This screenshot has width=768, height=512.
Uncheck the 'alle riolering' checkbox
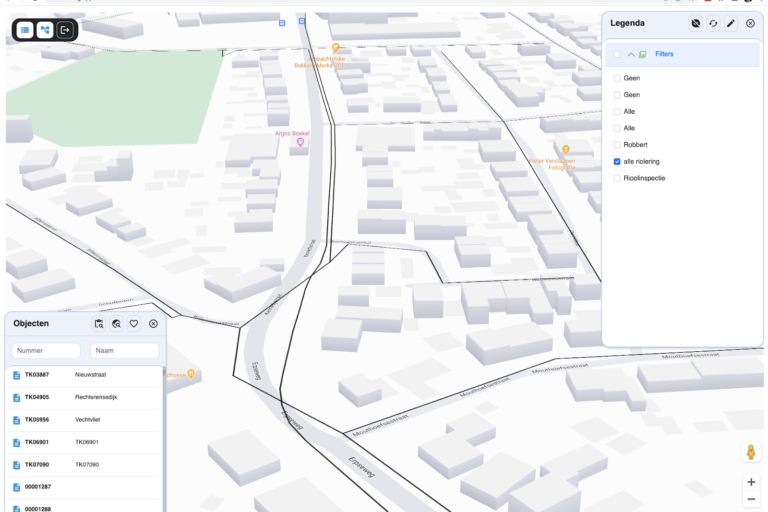[617, 161]
